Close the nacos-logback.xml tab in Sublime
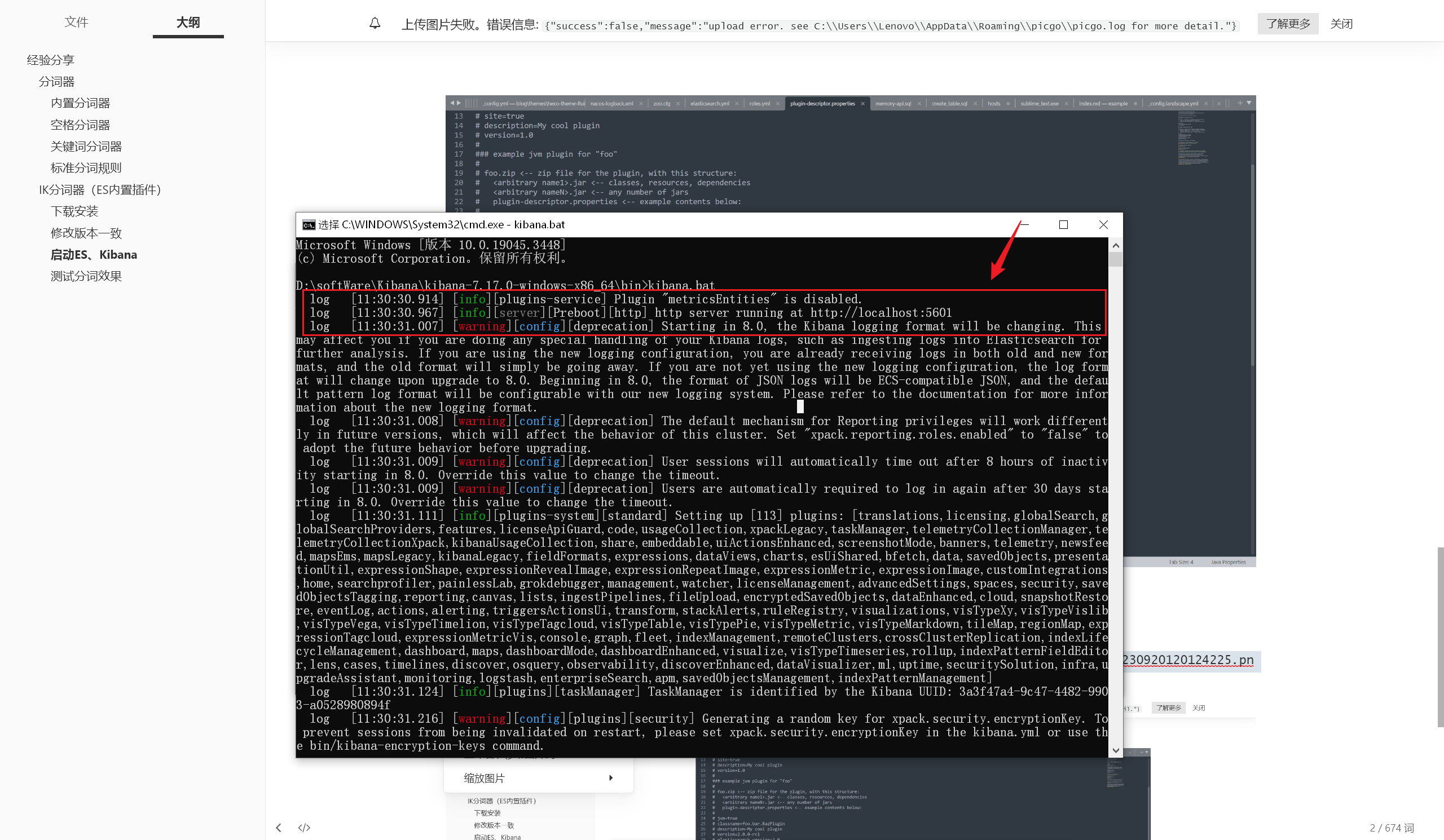This screenshot has height=840, width=1444. tap(641, 104)
